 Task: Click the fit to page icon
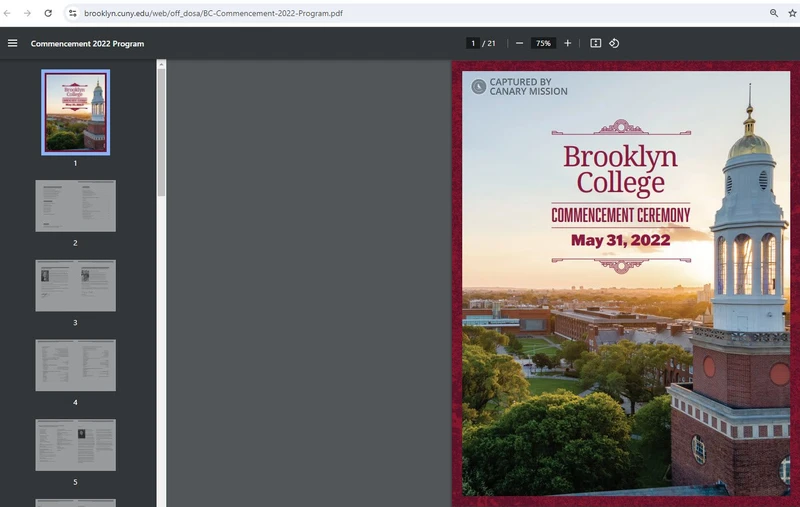coord(596,43)
